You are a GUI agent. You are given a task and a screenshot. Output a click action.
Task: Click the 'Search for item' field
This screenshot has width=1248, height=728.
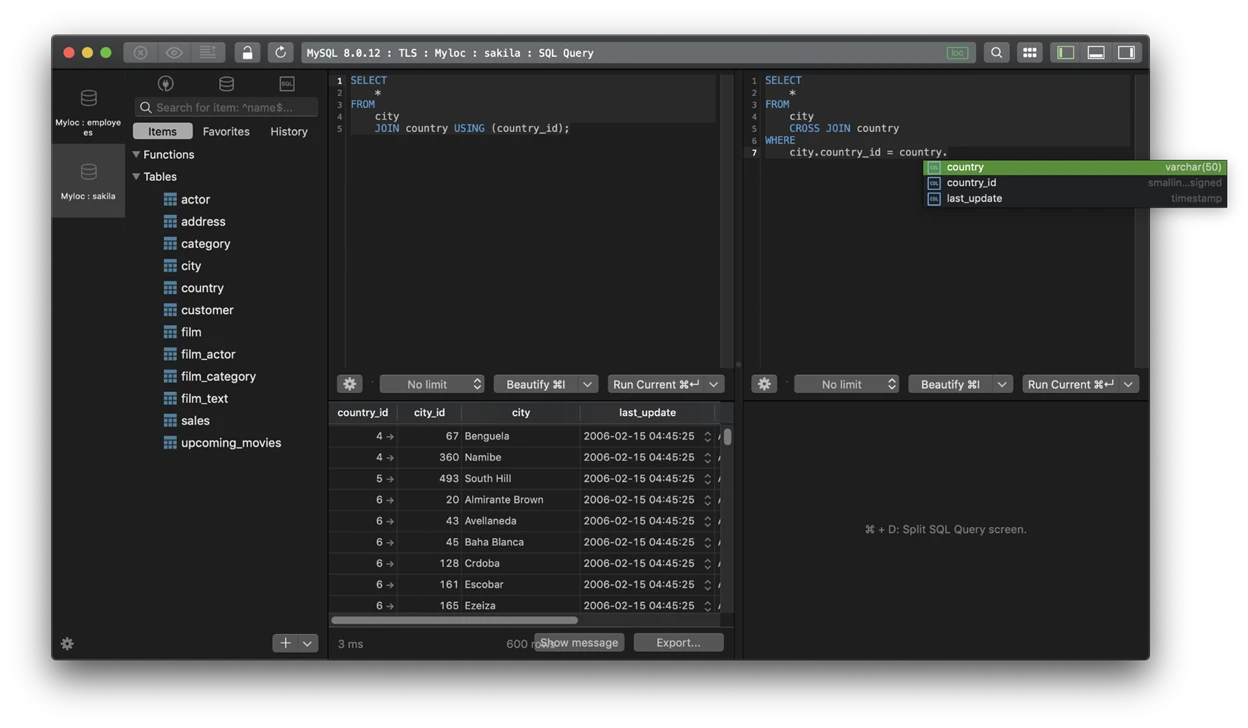click(227, 107)
